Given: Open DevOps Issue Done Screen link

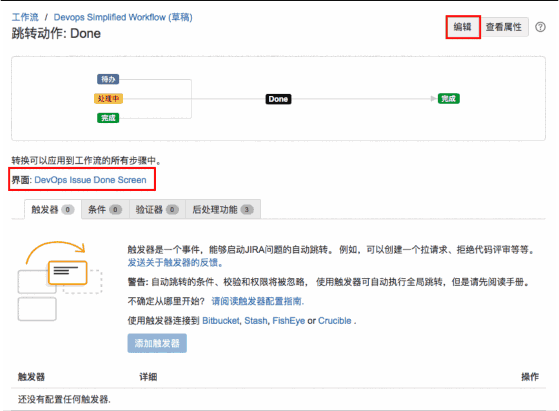Looking at the screenshot, I should tap(90, 180).
